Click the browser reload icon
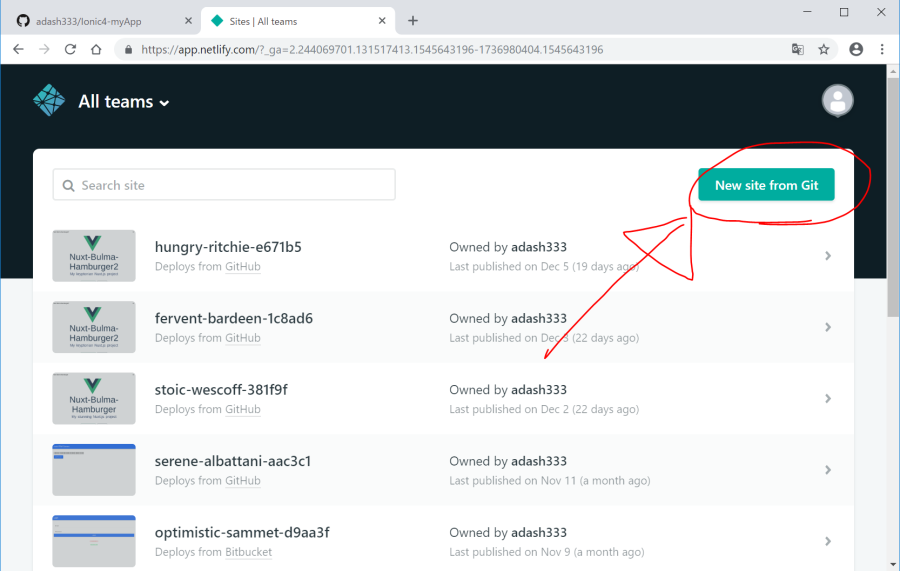This screenshot has height=571, width=900. [x=70, y=49]
